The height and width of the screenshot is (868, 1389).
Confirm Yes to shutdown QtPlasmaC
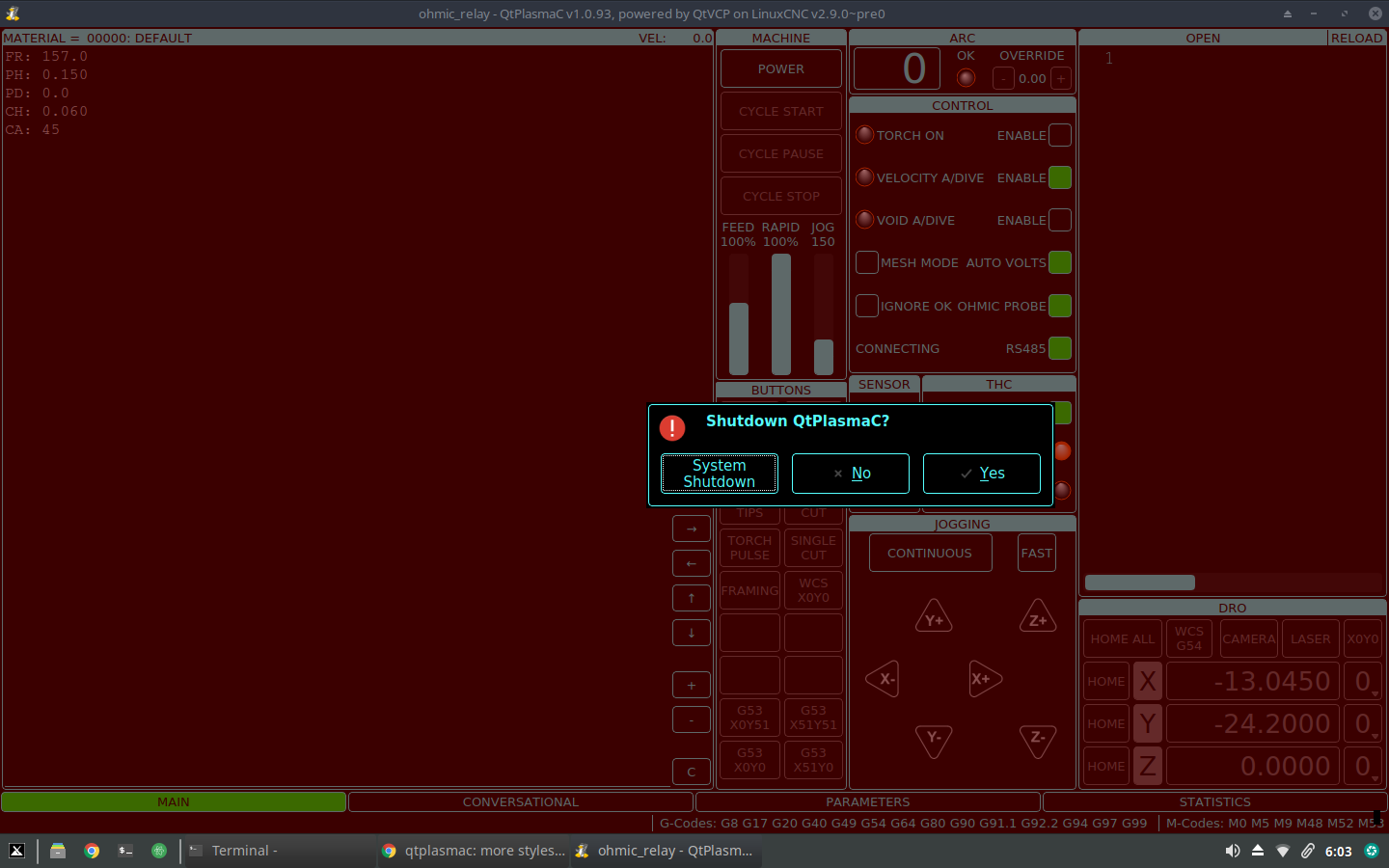pos(982,474)
